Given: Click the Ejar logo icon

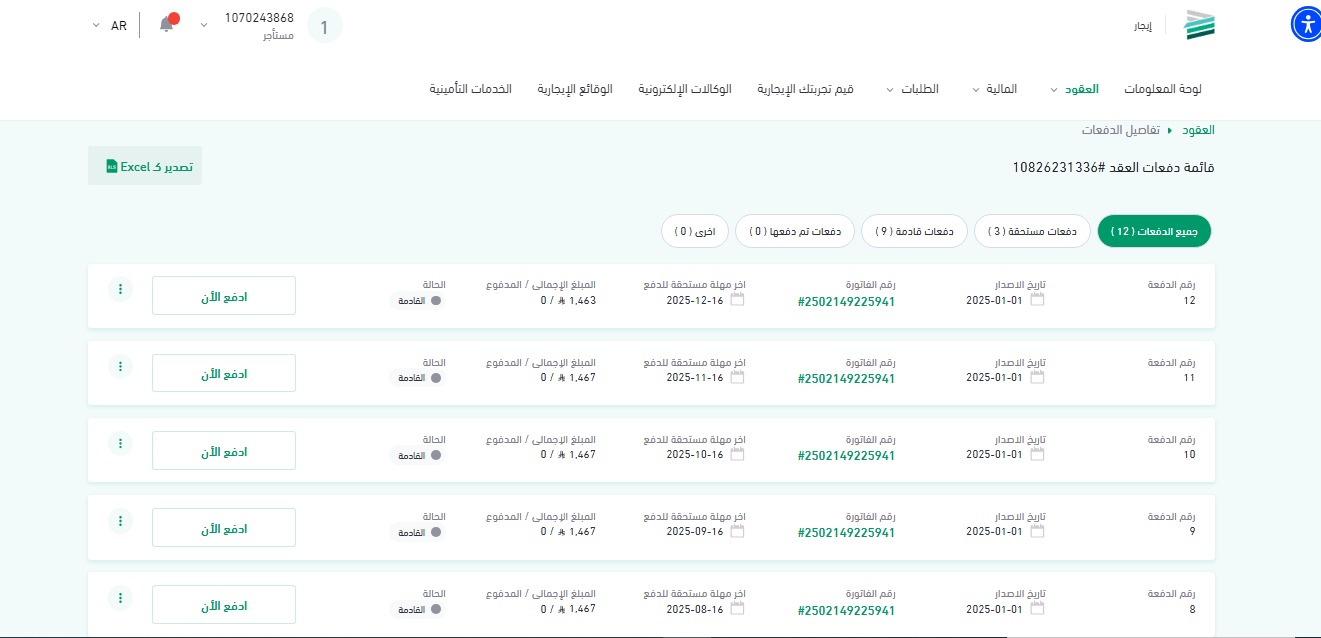Looking at the screenshot, I should [x=1199, y=26].
